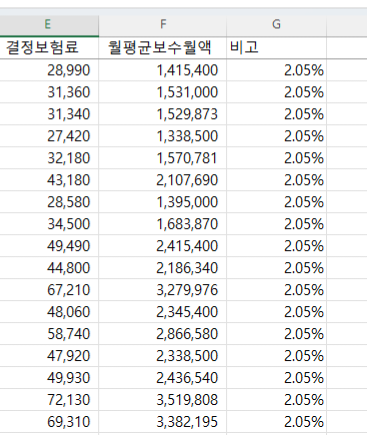Select the 2.05% cell beside 2,866,580

(276, 334)
